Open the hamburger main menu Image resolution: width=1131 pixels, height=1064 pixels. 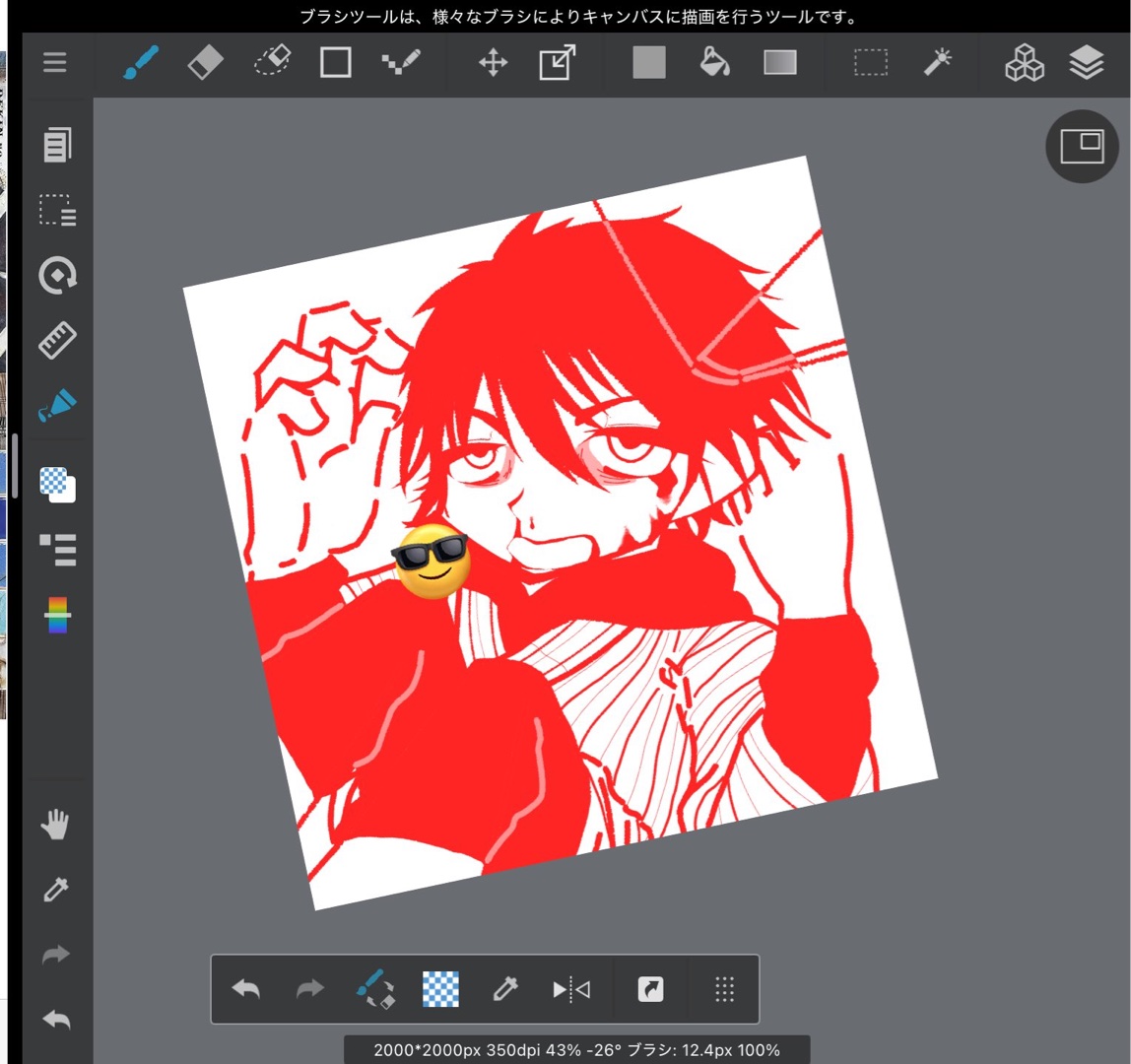click(x=55, y=63)
